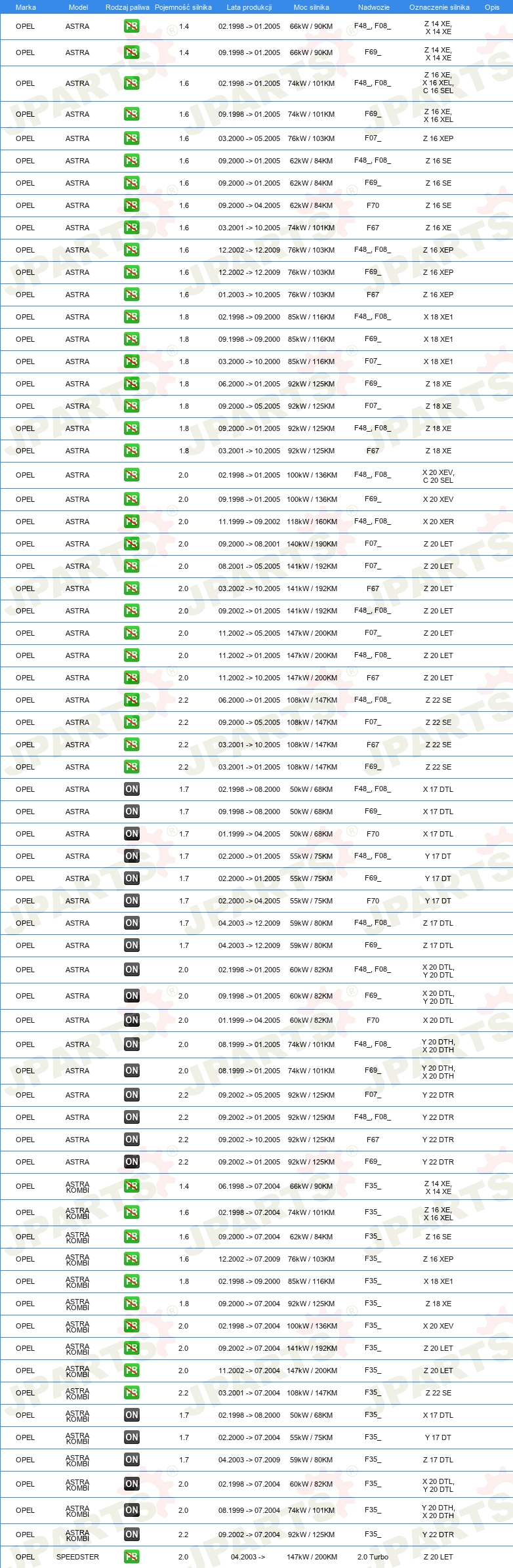Click PB icon in the 118kW / 160KM row
This screenshot has width=513, height=1568.
click(131, 522)
